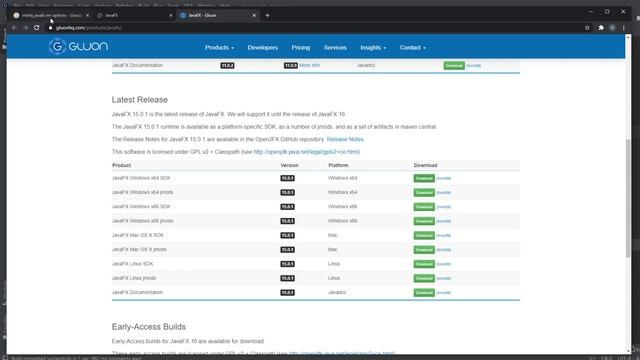This screenshot has height=360, width=640.
Task: Click the Platform column header
Action: pos(338,165)
